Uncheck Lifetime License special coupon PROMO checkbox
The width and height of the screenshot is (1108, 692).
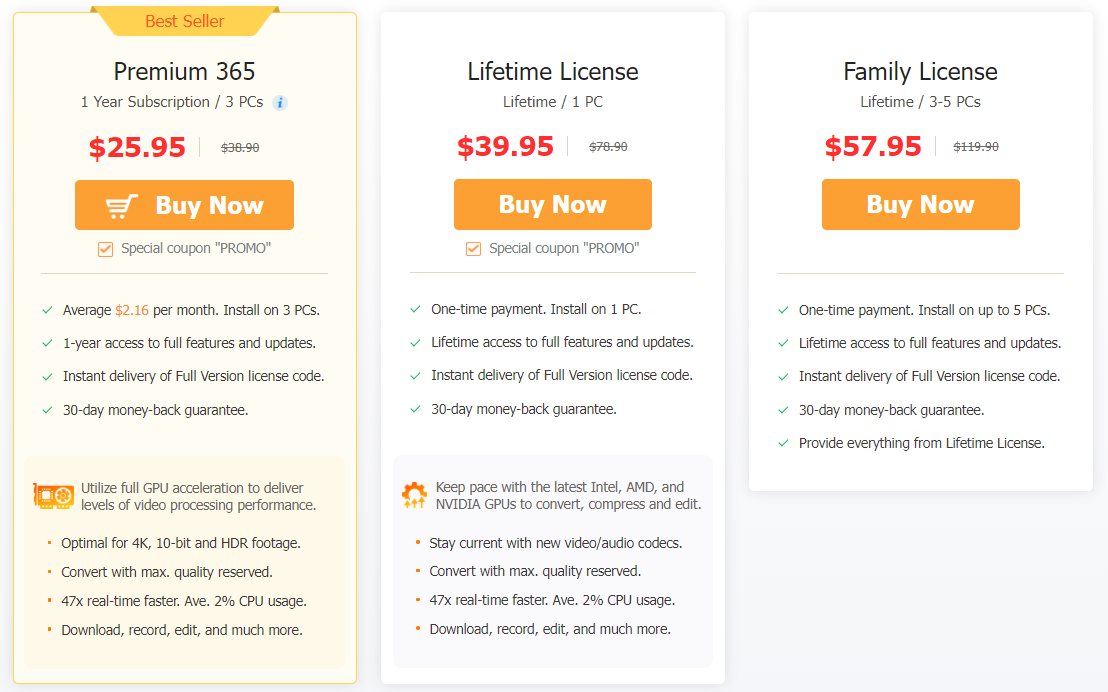coord(473,248)
